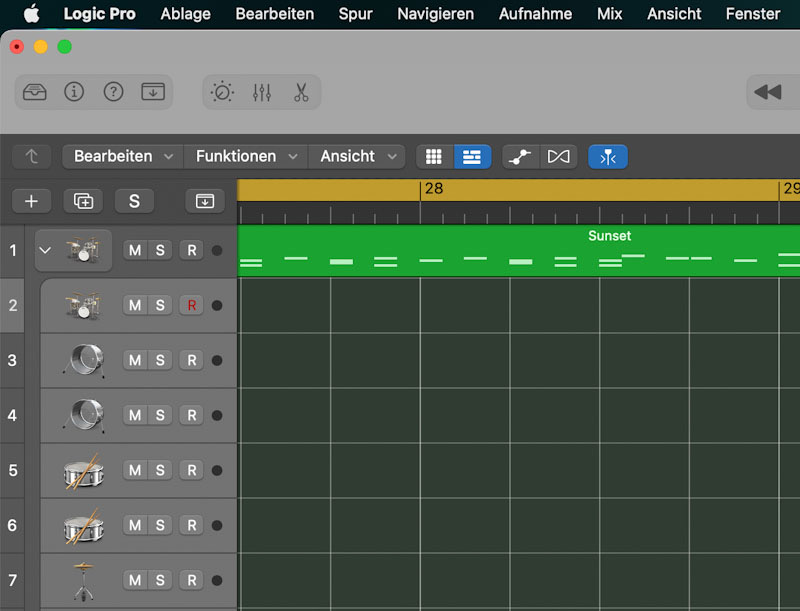Click the global Solo S button
The height and width of the screenshot is (611, 800).
coord(134,201)
